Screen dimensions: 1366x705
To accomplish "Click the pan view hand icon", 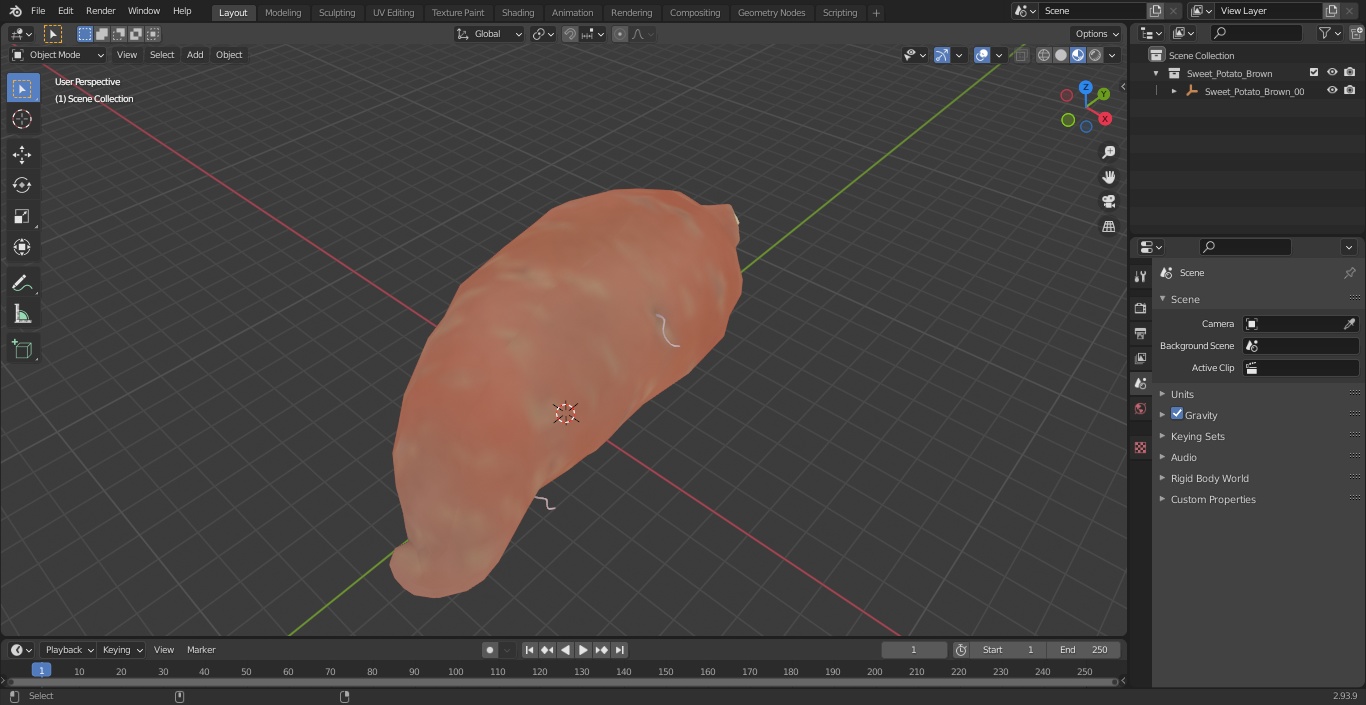I will pyautogui.click(x=1108, y=177).
